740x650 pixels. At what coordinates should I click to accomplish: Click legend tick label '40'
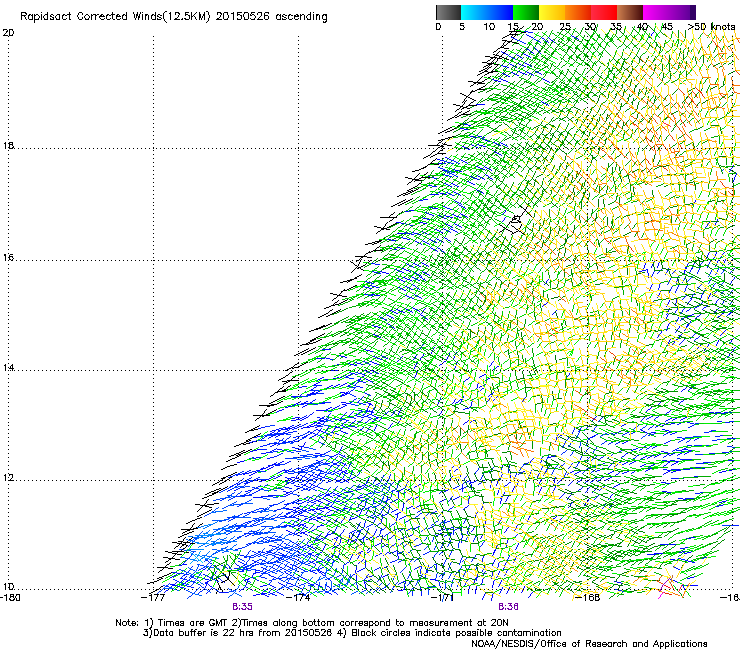click(642, 27)
